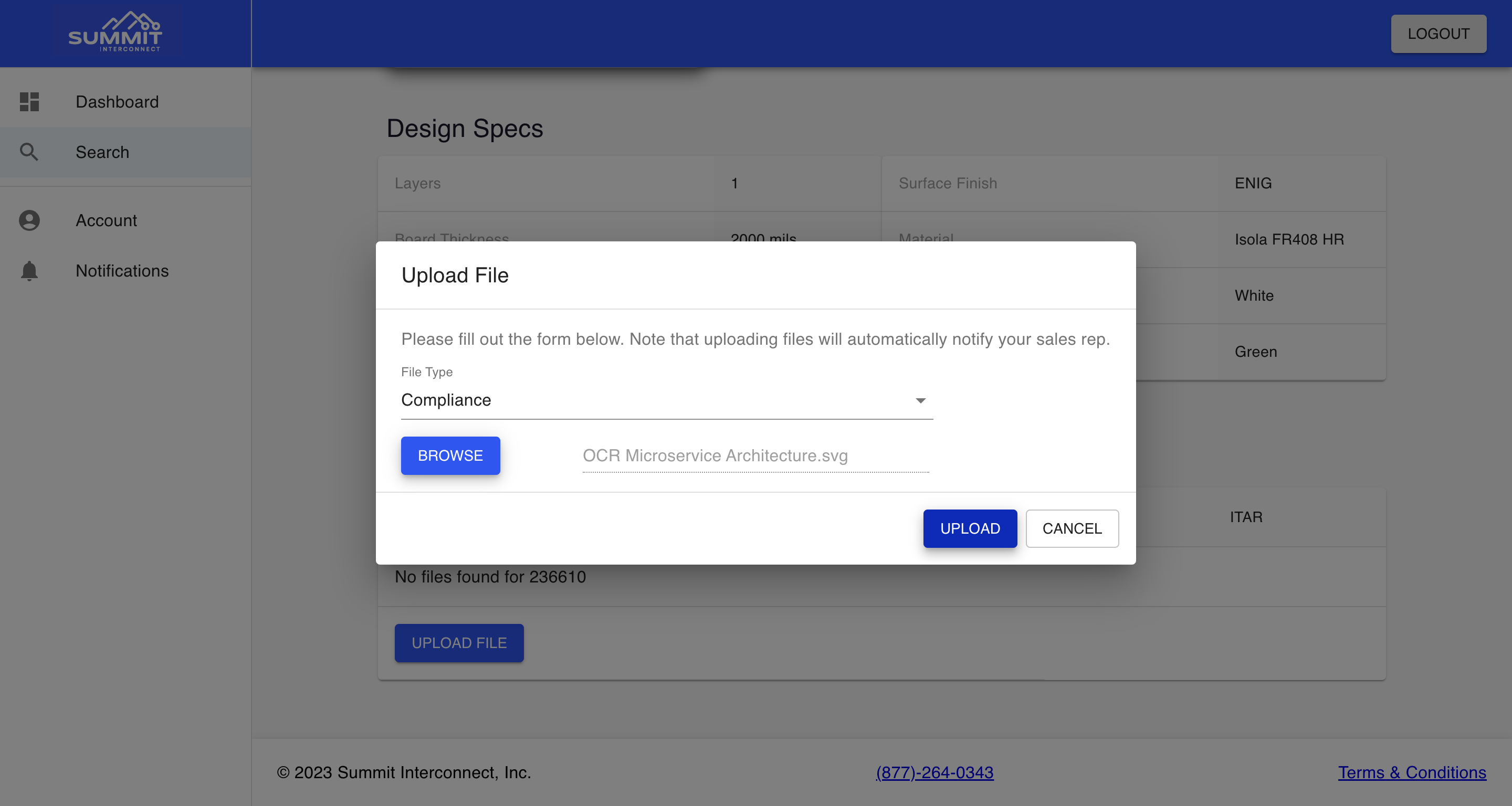Image resolution: width=1512 pixels, height=806 pixels.
Task: Open the Dashboard menu item
Action: (125, 101)
